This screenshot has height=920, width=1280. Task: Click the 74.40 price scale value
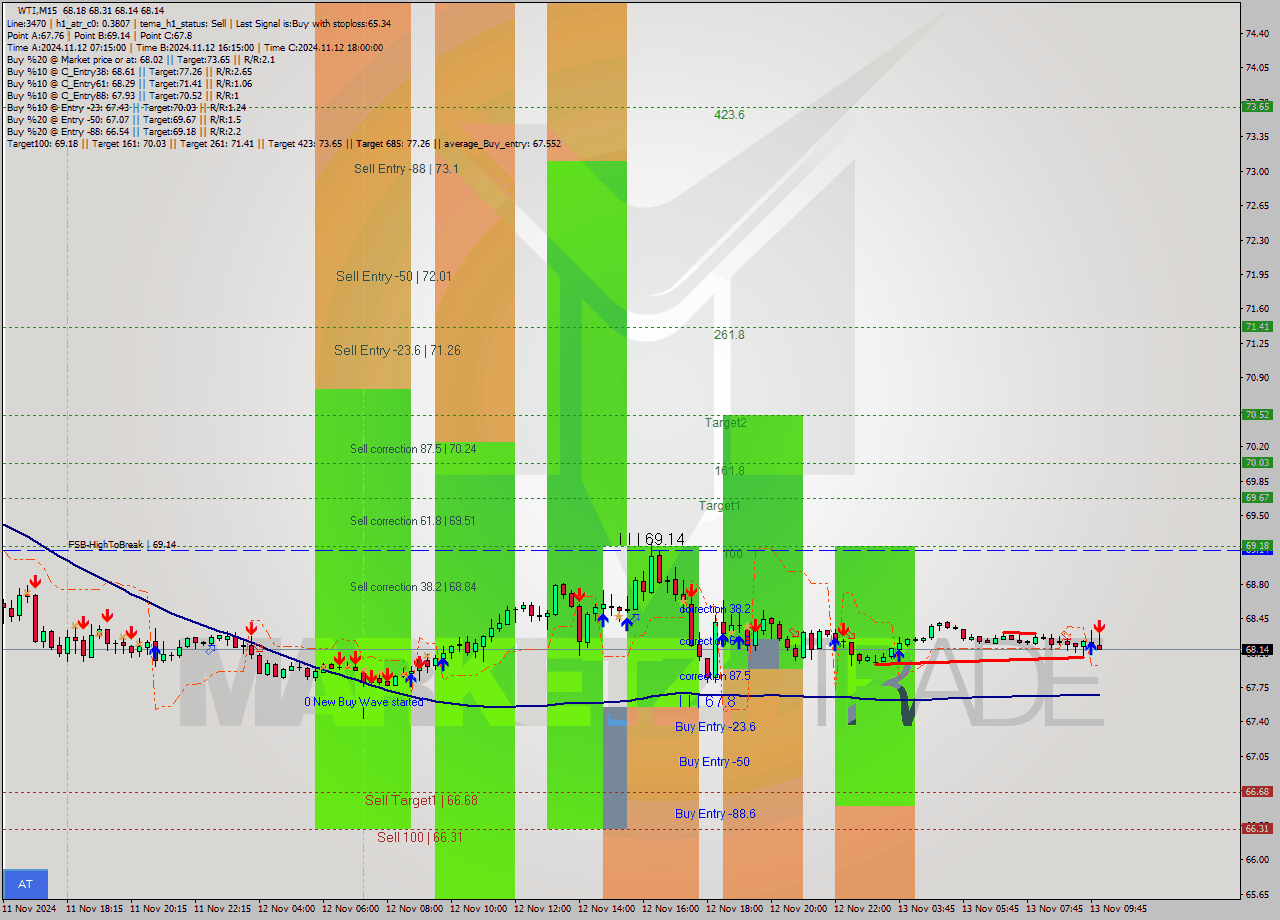[1258, 33]
